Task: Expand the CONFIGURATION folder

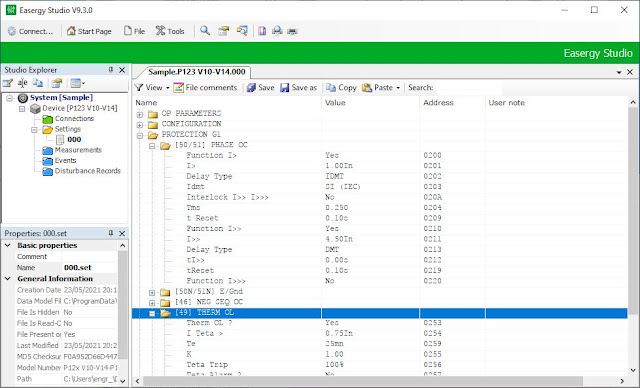Action: (x=140, y=125)
